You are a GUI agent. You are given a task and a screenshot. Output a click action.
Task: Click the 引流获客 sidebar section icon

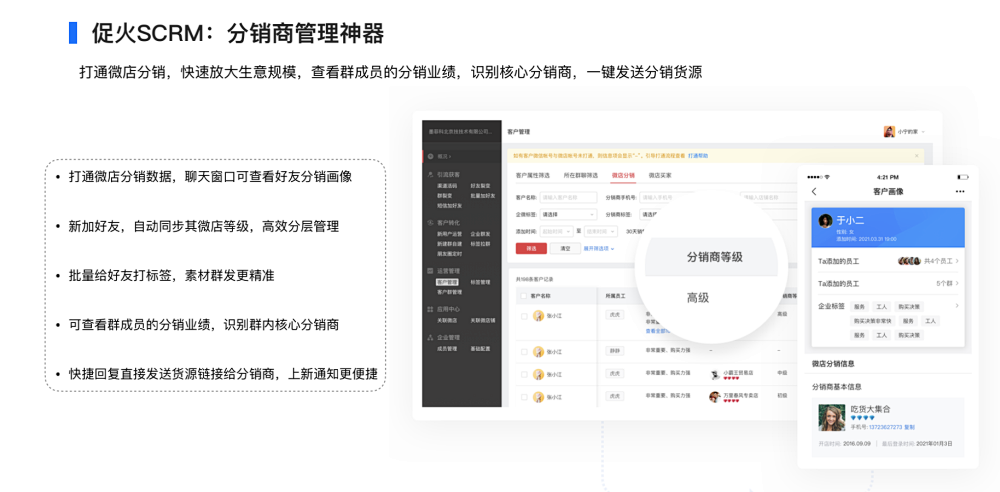pyautogui.click(x=430, y=174)
